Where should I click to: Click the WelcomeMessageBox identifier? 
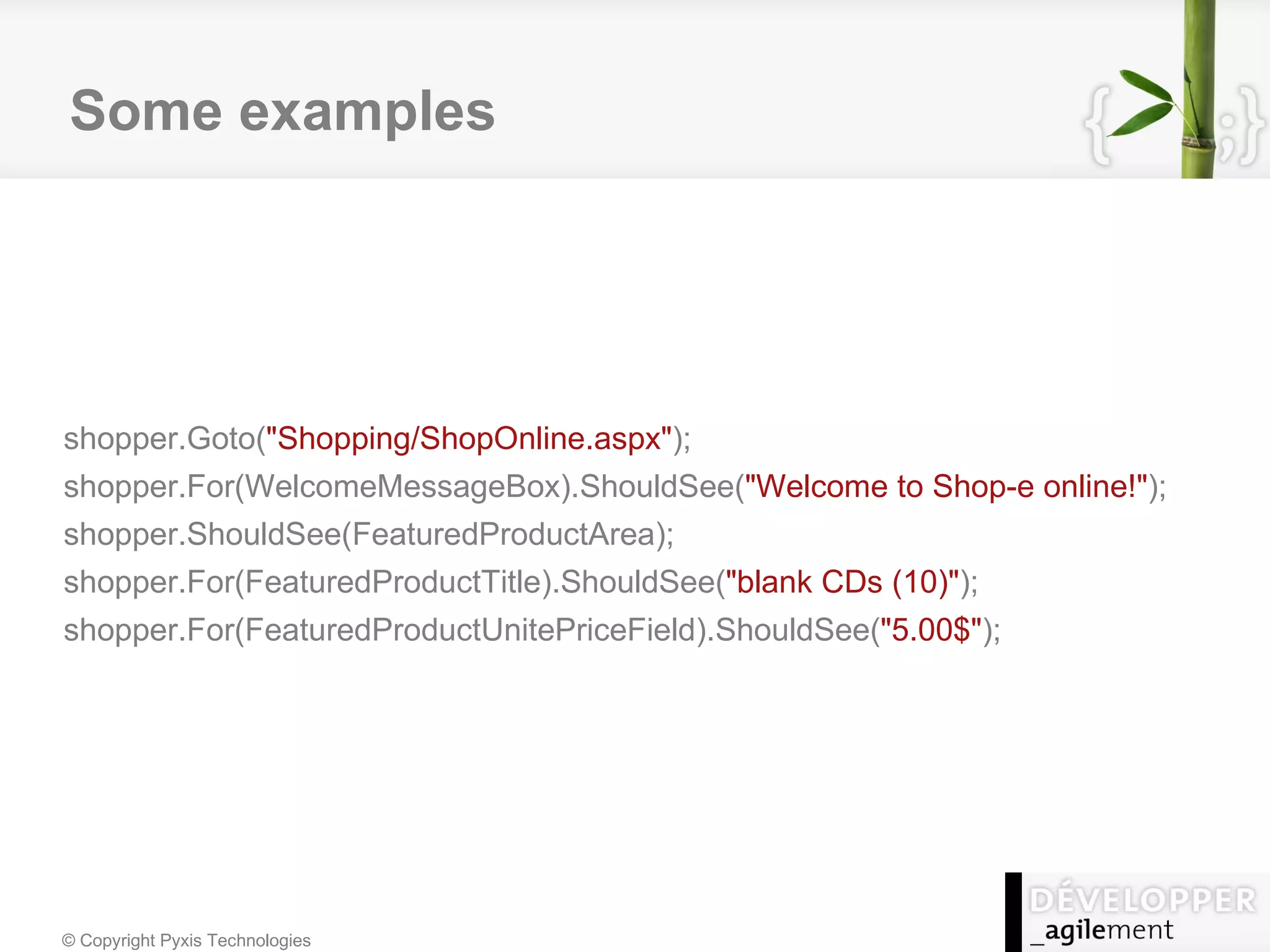[403, 487]
